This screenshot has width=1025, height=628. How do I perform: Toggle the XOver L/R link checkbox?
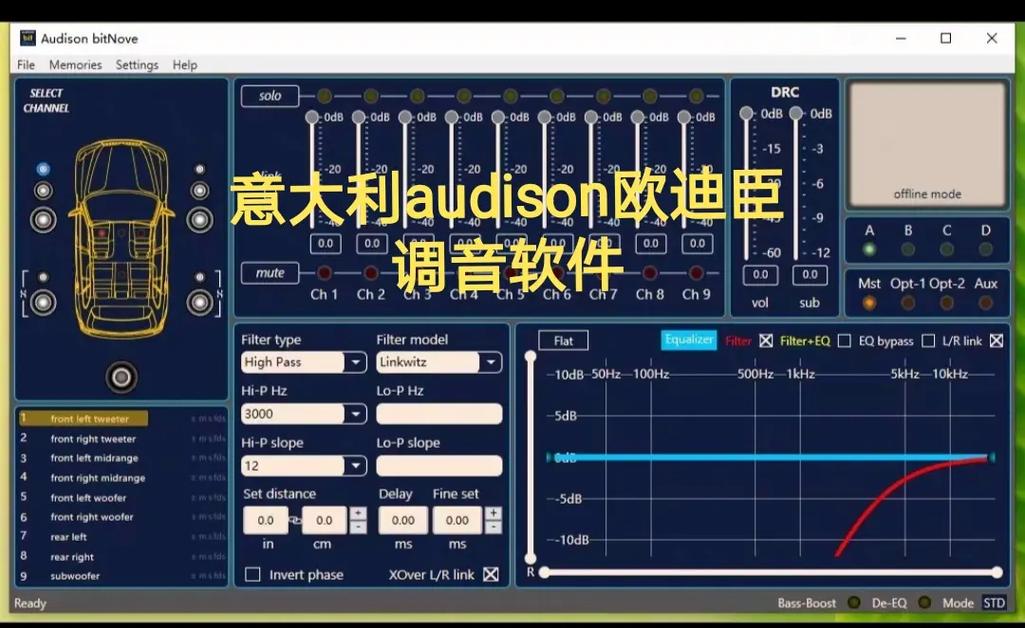tap(491, 574)
